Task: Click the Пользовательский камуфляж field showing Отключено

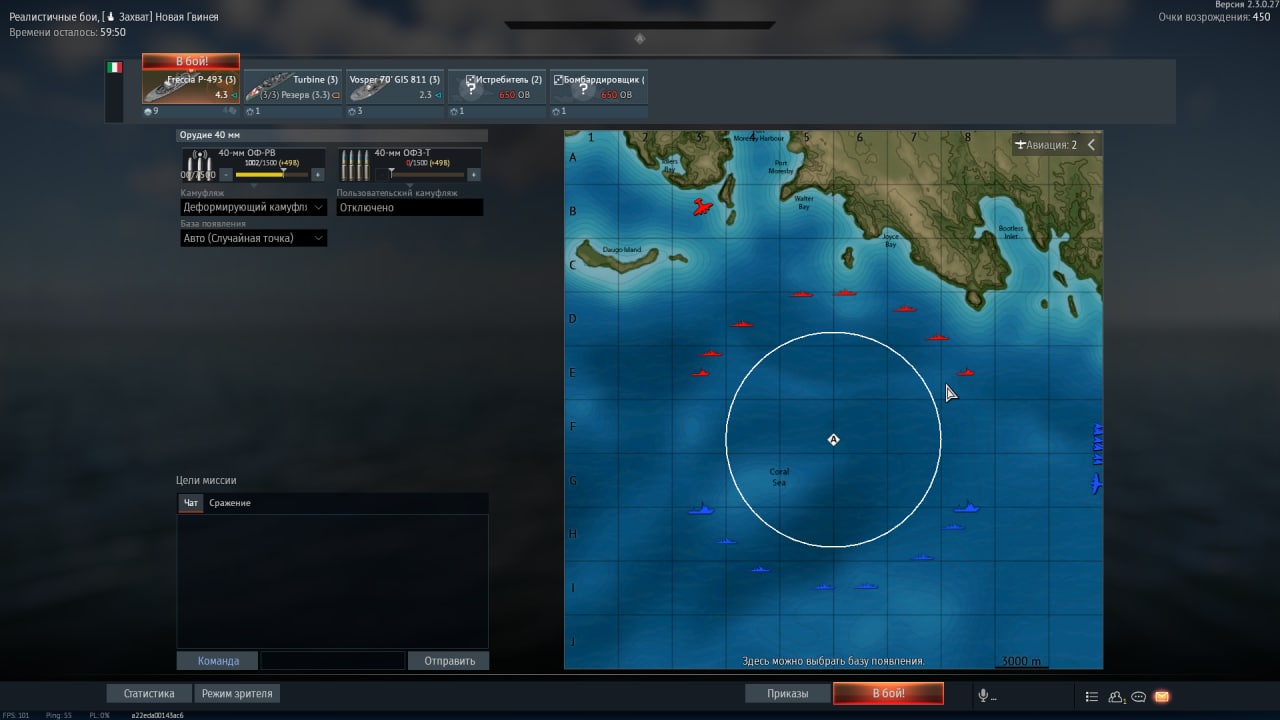Action: pyautogui.click(x=410, y=207)
